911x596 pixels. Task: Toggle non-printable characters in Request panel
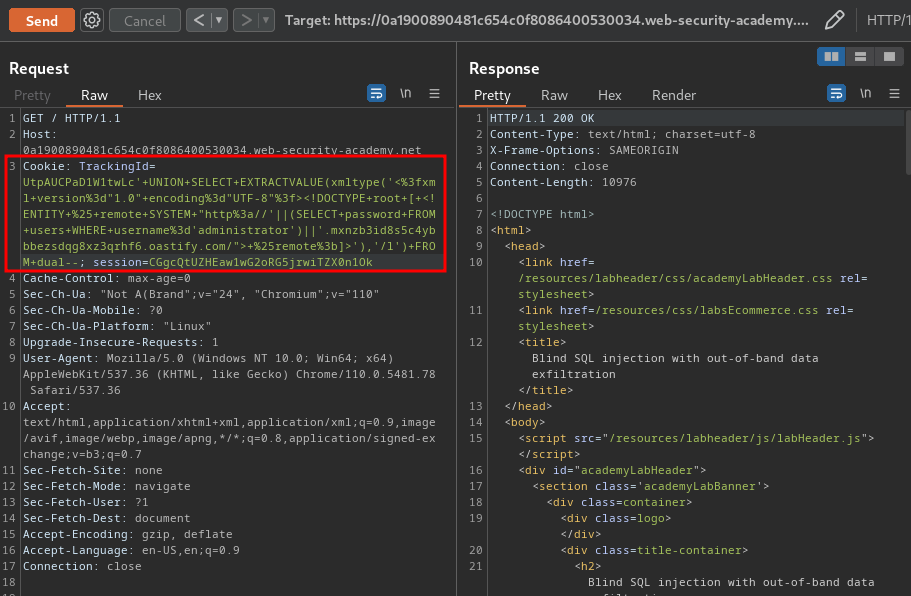(x=406, y=93)
